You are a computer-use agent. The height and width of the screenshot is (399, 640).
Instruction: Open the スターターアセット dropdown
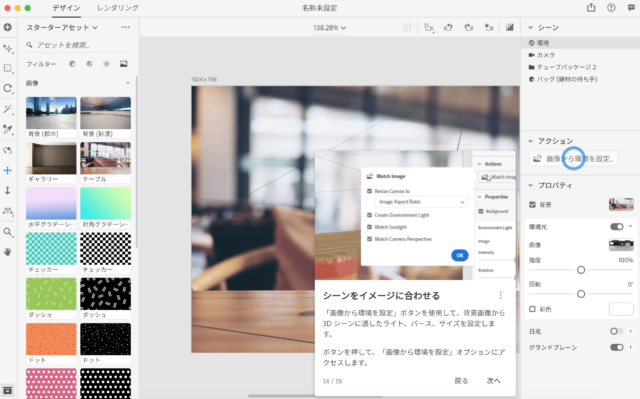pyautogui.click(x=62, y=27)
